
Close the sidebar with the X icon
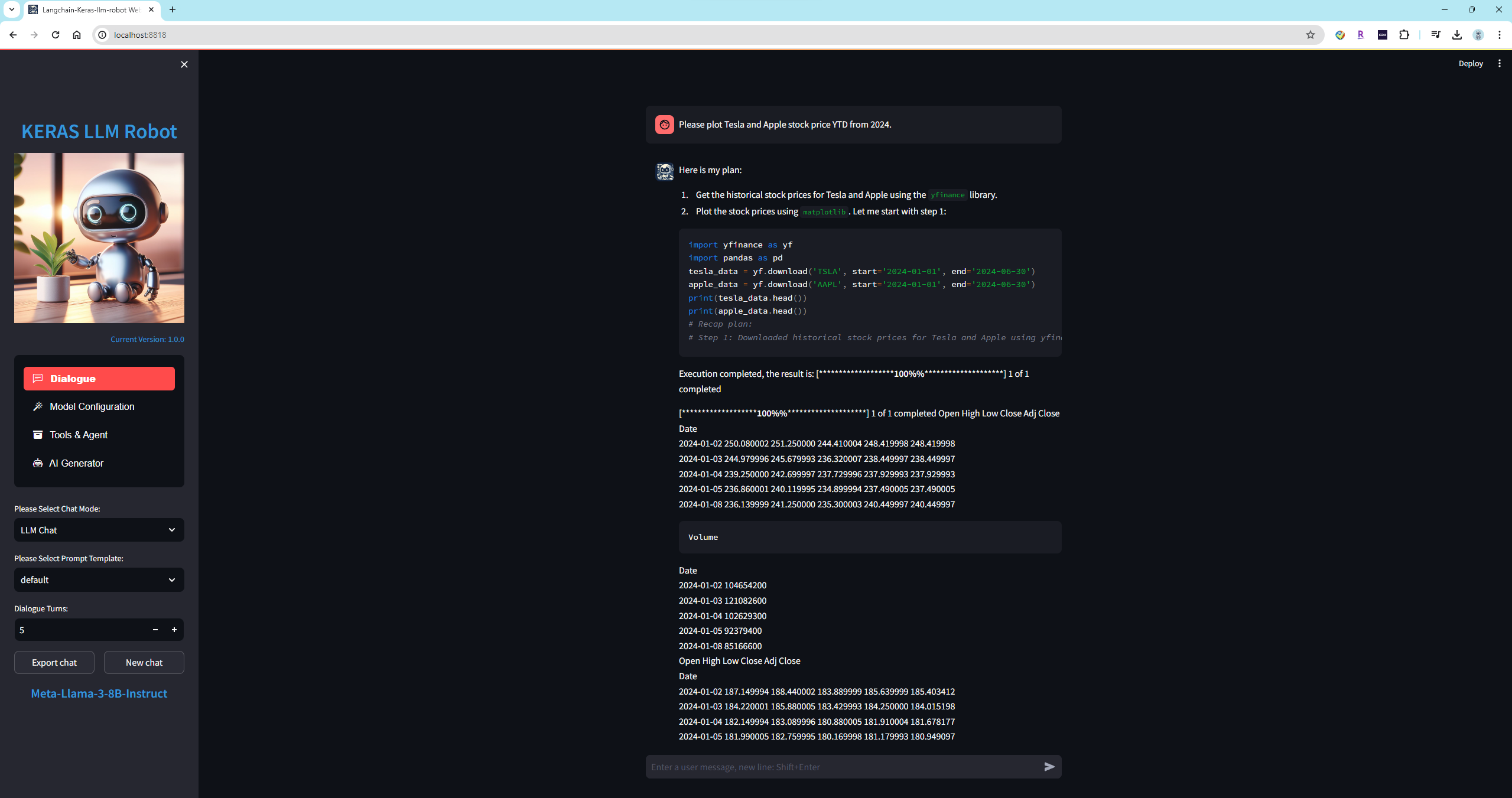click(x=184, y=64)
